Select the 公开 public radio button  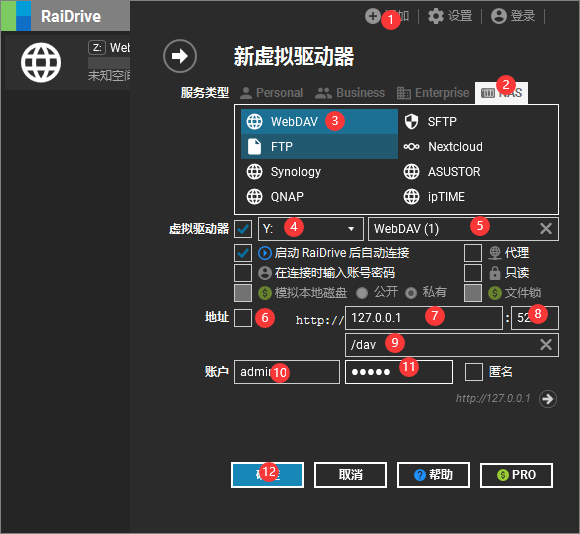362,293
